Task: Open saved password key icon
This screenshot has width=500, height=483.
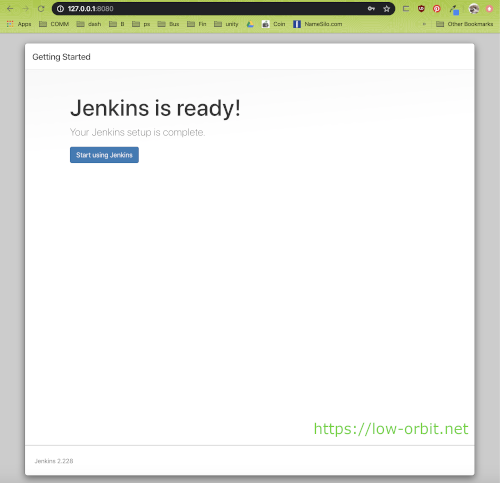Action: pos(371,9)
